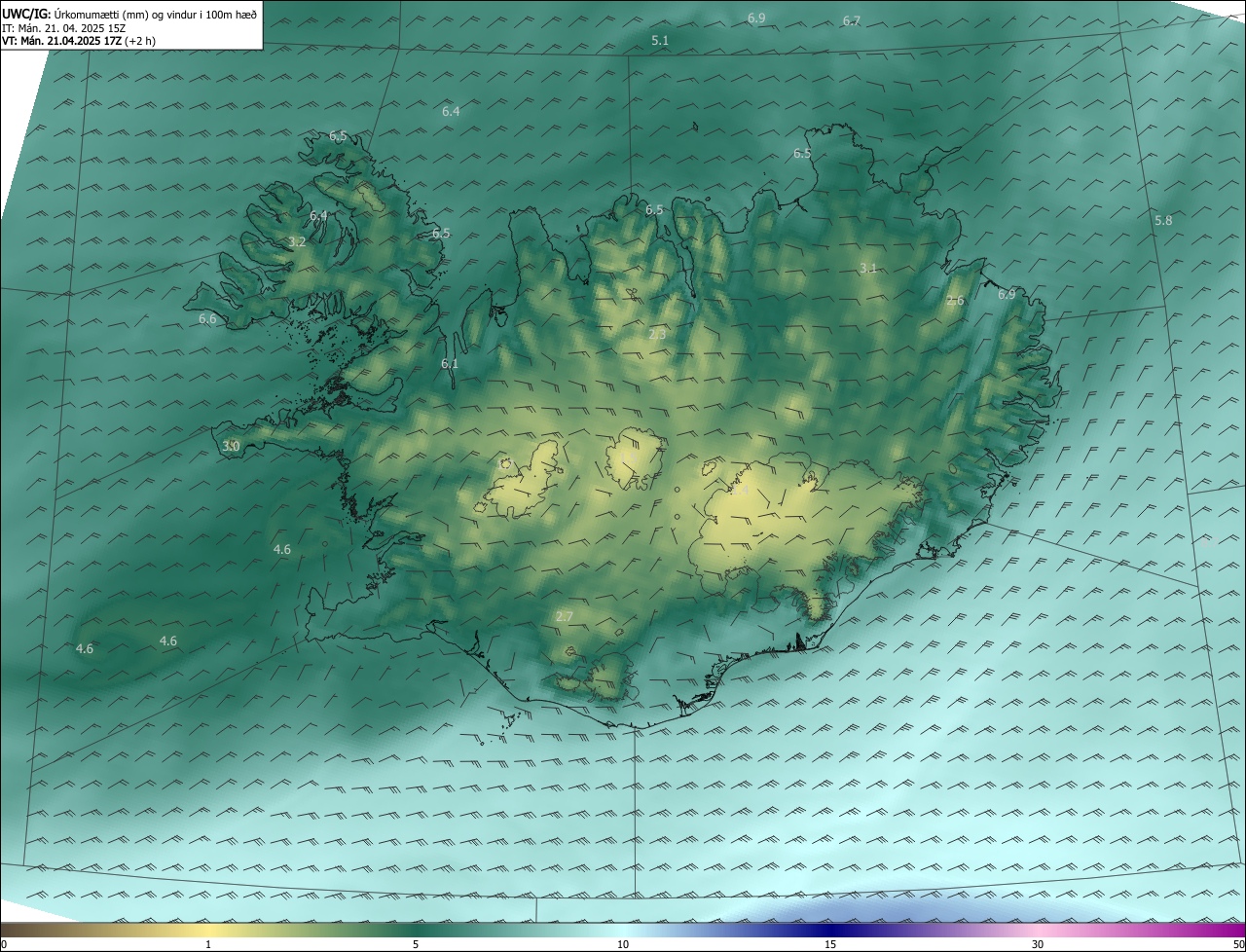1246x952 pixels.
Task: Click the 3.2 value in the Westfjords
Action: pyautogui.click(x=298, y=241)
